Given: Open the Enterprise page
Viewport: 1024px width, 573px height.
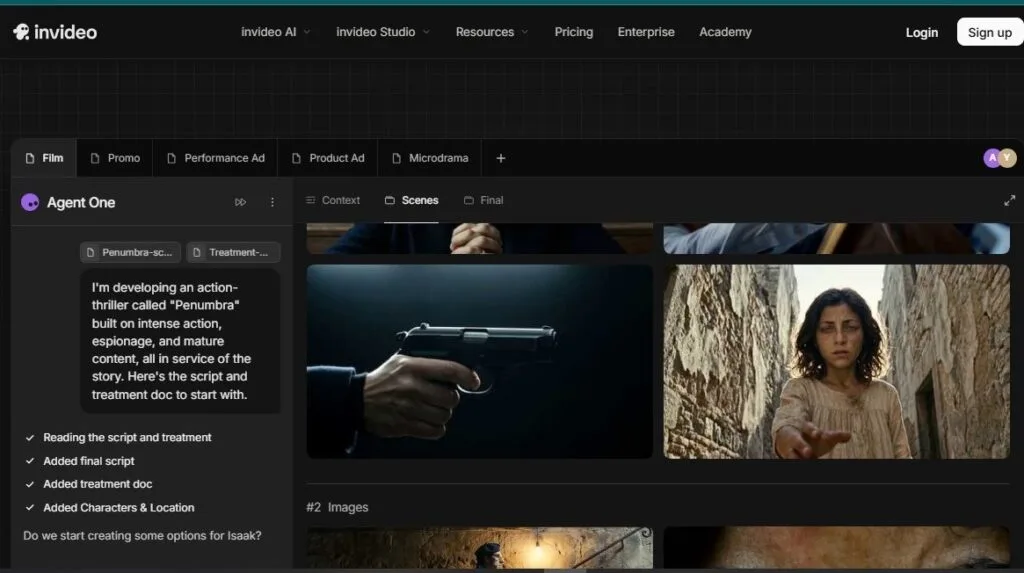Looking at the screenshot, I should (646, 32).
